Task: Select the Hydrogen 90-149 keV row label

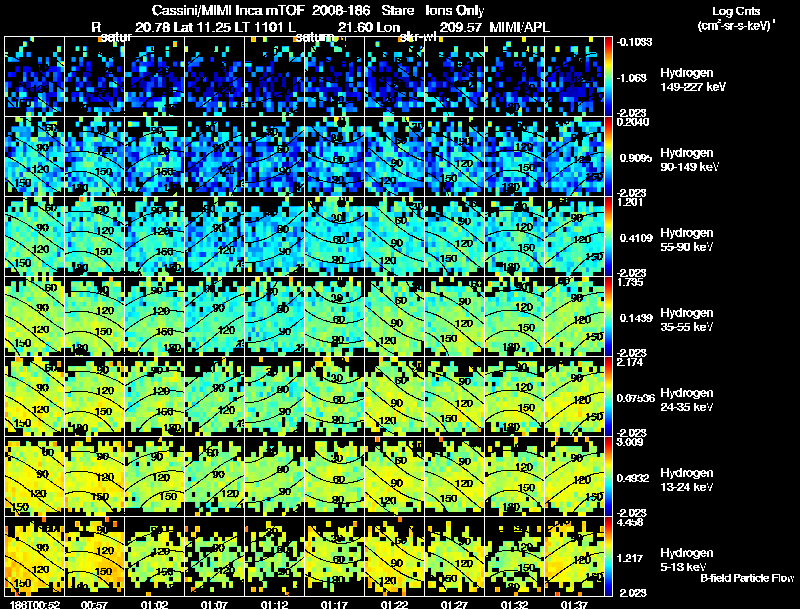Action: pyautogui.click(x=689, y=160)
